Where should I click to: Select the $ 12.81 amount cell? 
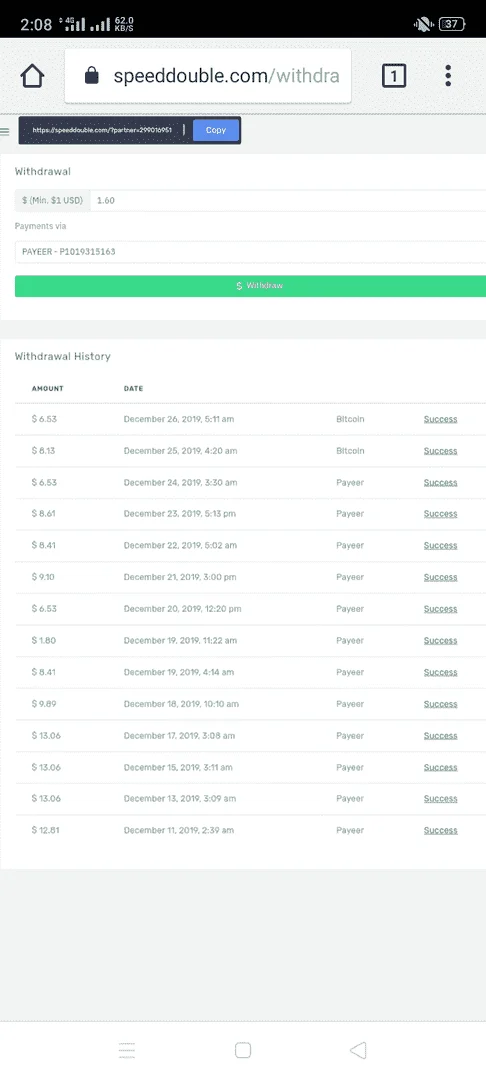tap(46, 830)
